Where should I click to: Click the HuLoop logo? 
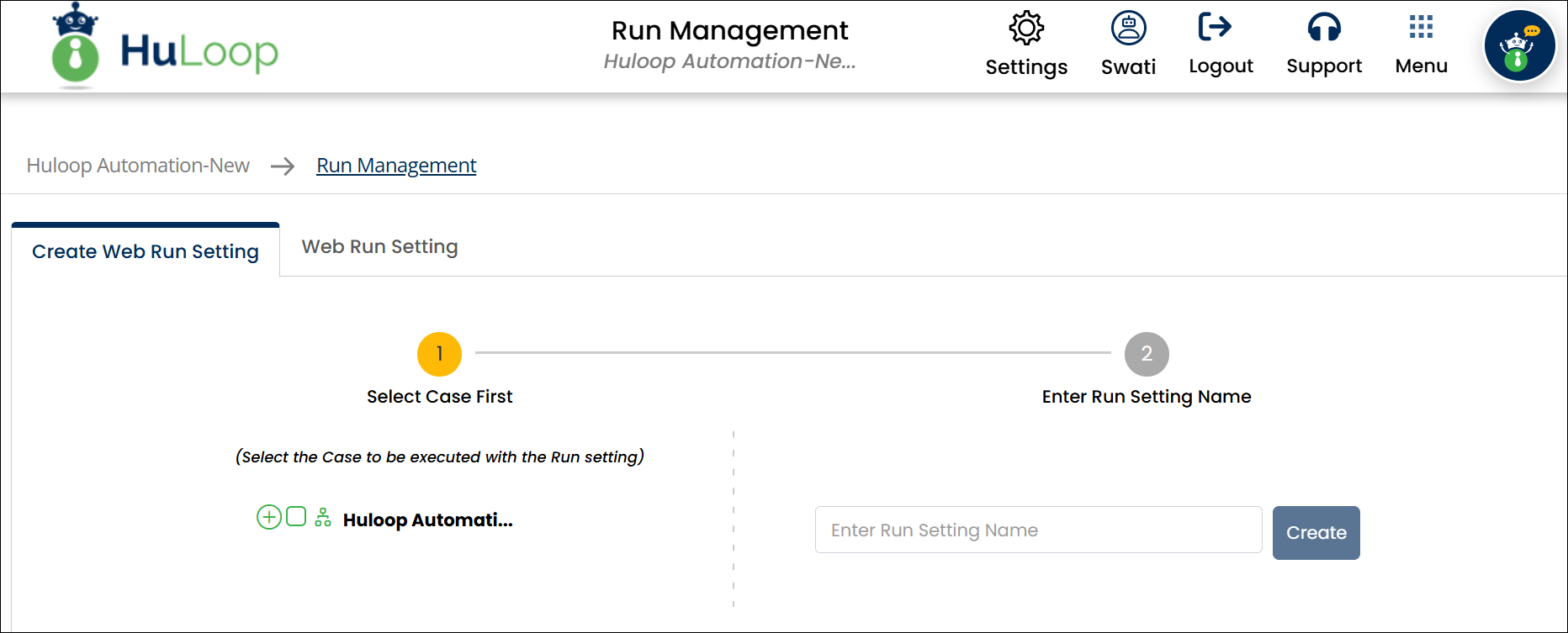point(166,48)
